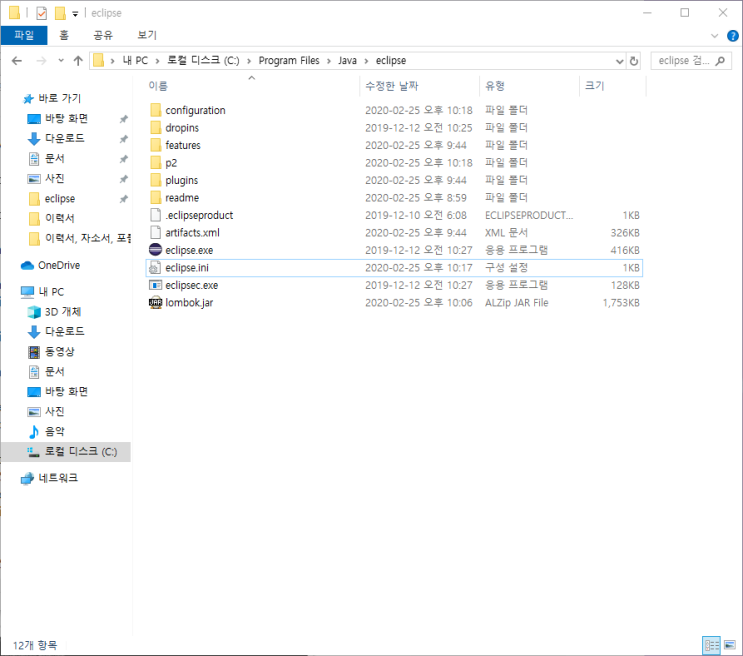Select 내 PC in navigation pane
The width and height of the screenshot is (743, 656).
coord(51,292)
